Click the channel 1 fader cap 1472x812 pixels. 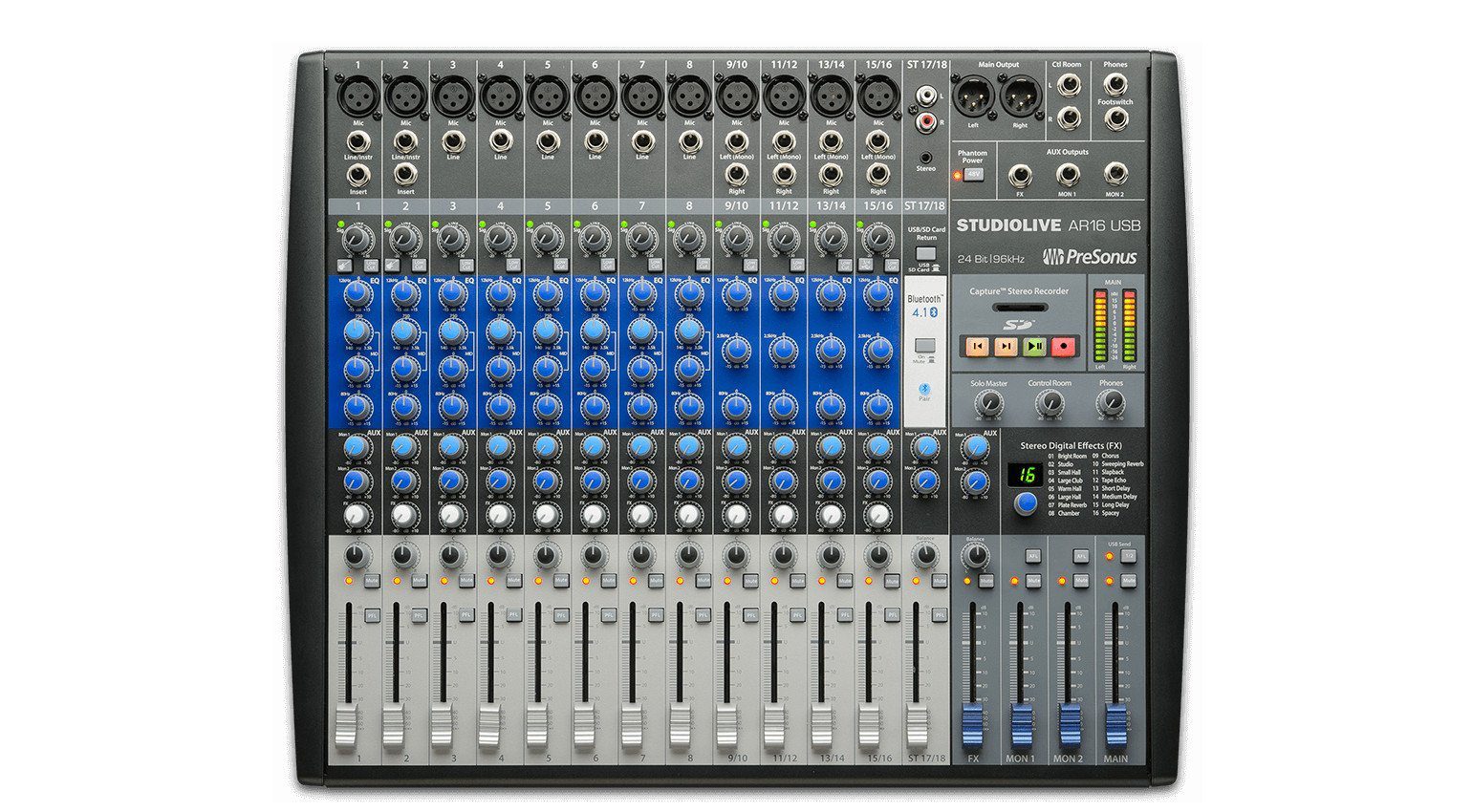point(346,727)
